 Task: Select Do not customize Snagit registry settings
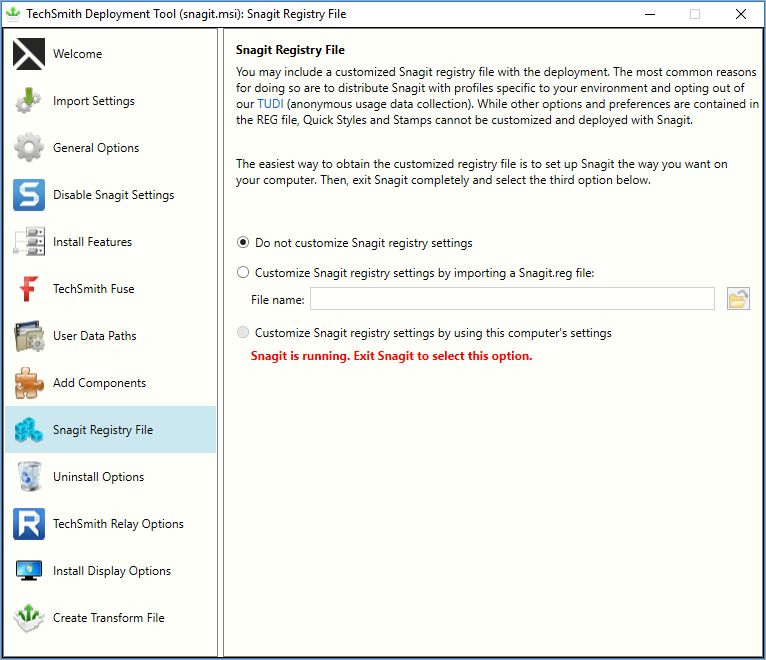pos(243,243)
